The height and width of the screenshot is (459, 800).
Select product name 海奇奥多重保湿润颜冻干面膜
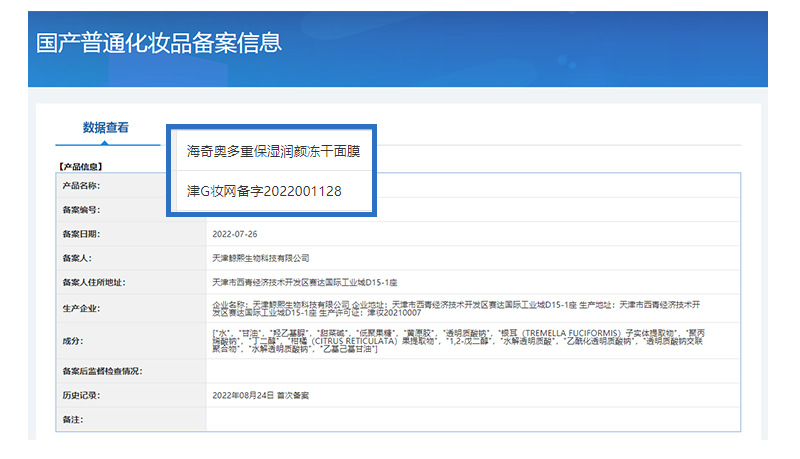(x=273, y=151)
